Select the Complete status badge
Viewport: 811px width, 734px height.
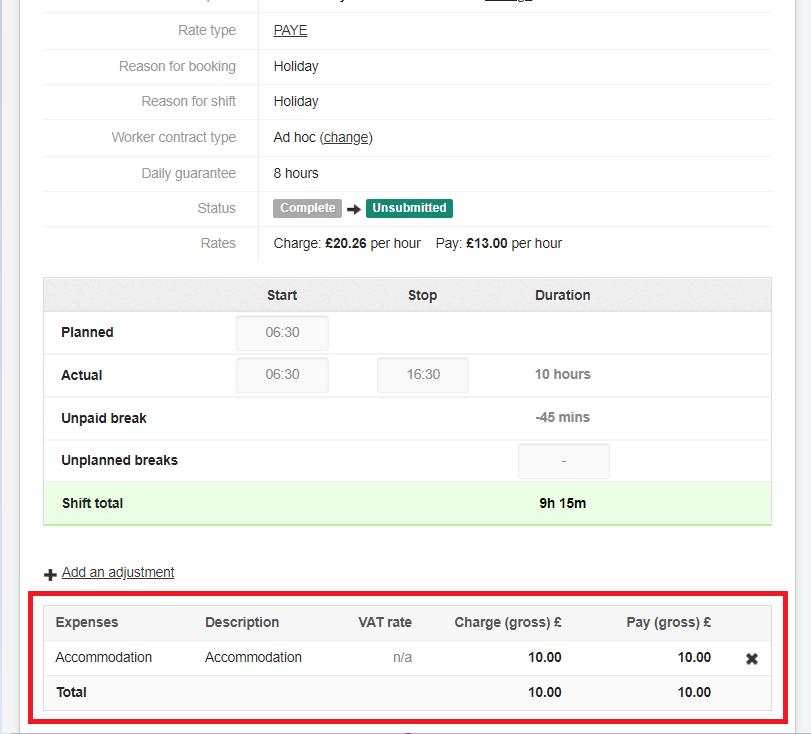(x=307, y=208)
